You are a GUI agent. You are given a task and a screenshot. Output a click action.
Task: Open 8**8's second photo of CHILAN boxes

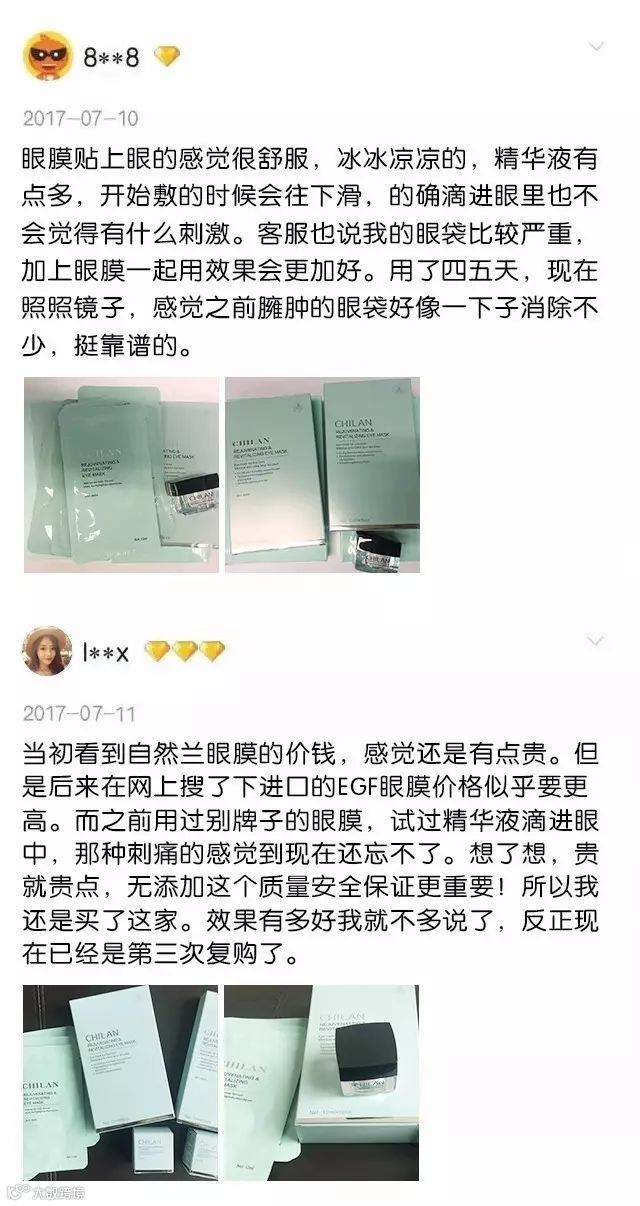coord(322,472)
